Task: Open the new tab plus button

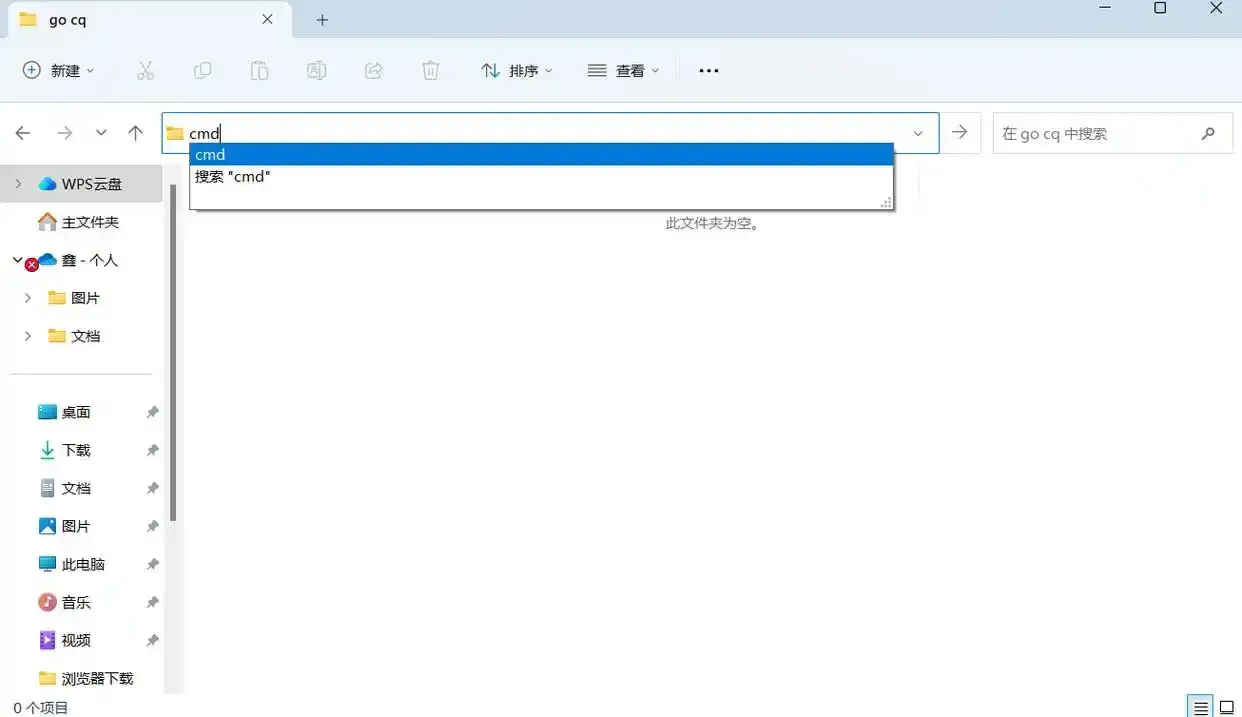Action: point(322,20)
